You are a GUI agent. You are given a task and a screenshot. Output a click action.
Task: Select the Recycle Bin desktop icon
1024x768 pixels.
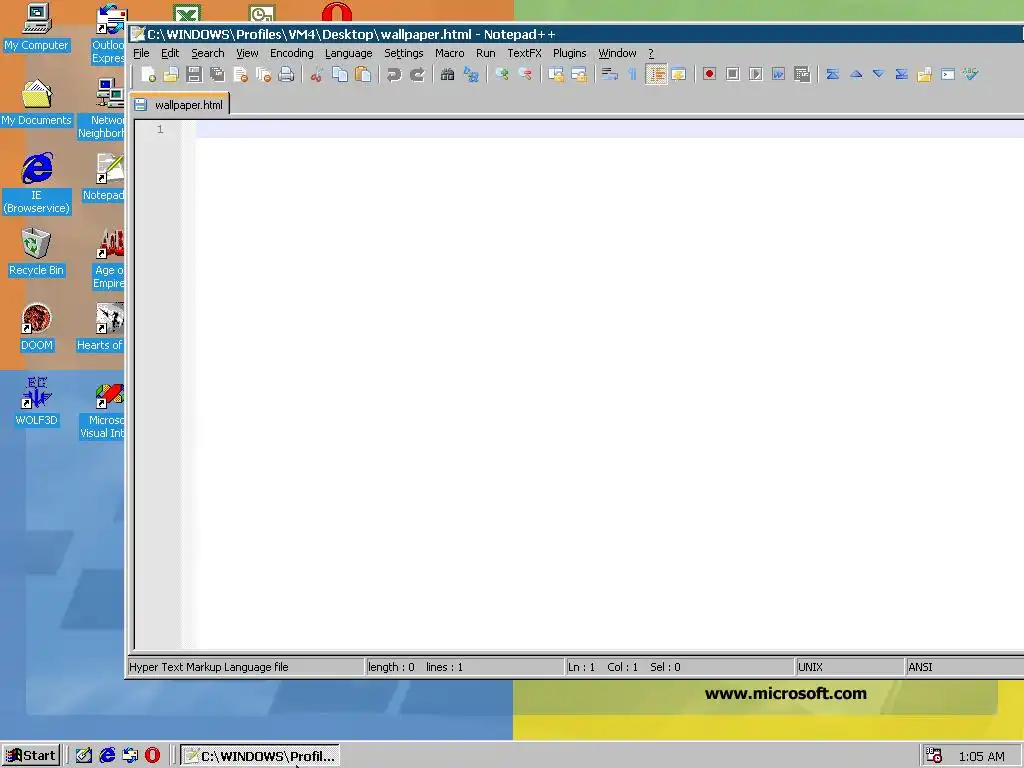(x=37, y=253)
